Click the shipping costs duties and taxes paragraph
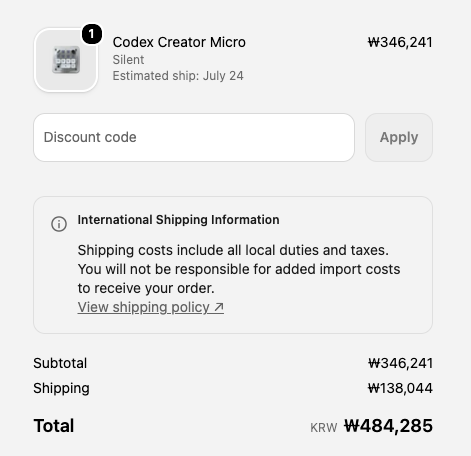Viewport: 471px width, 456px height. 239,269
